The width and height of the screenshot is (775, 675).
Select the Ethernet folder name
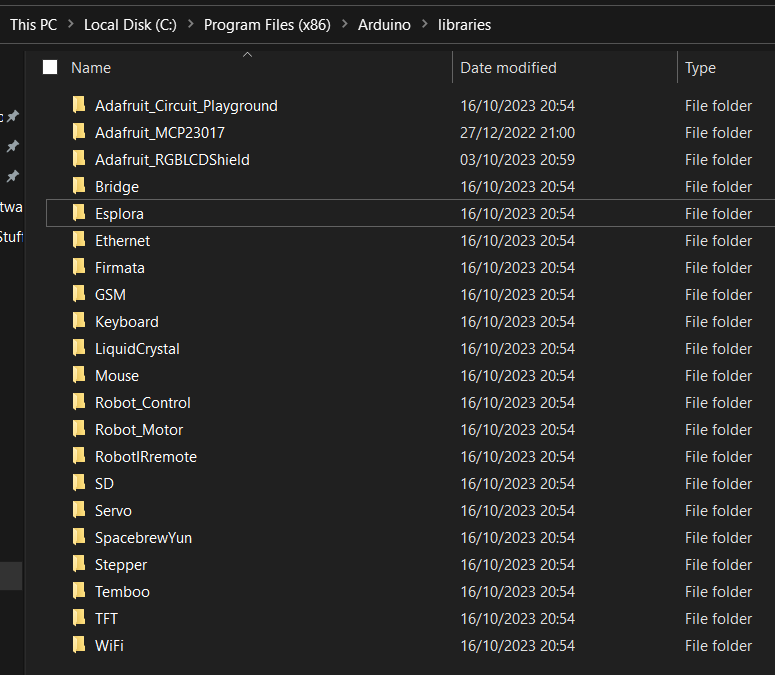point(123,241)
